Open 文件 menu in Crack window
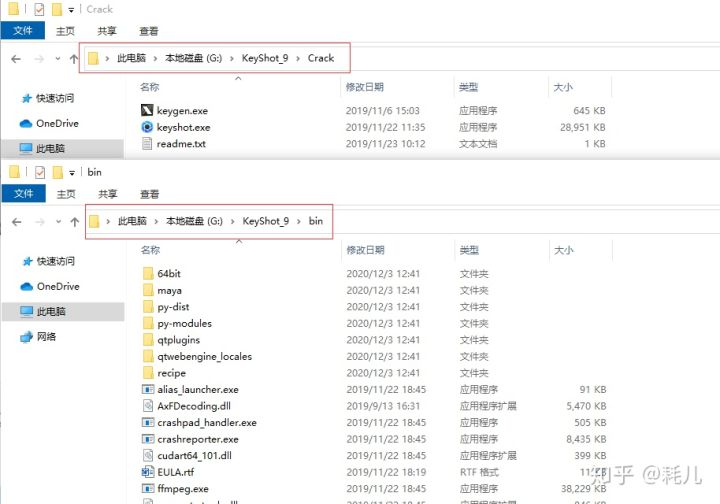Screen dimensions: 720x504 [x=23, y=31]
